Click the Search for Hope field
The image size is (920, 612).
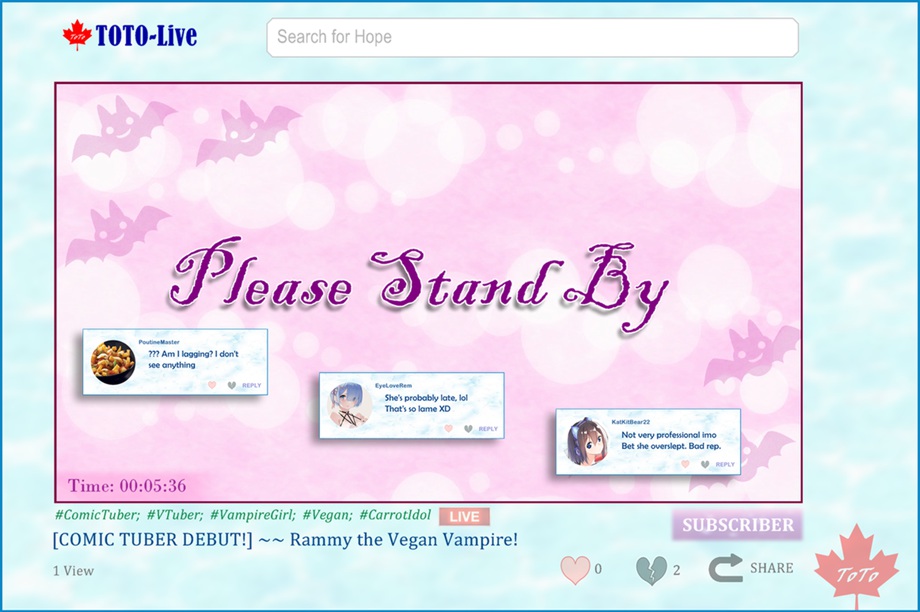point(532,38)
